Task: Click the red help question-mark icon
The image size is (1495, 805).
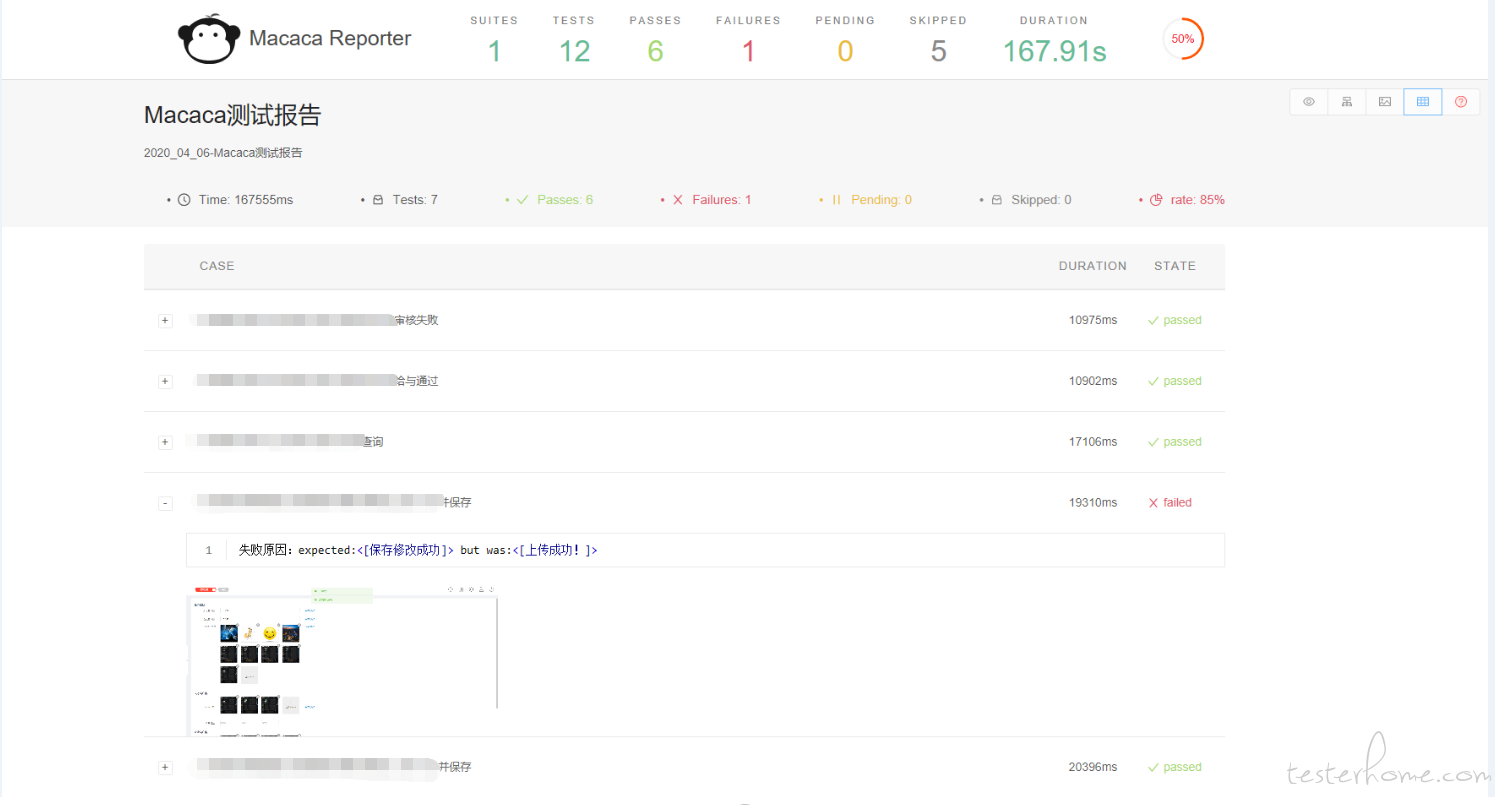Action: pos(1461,102)
